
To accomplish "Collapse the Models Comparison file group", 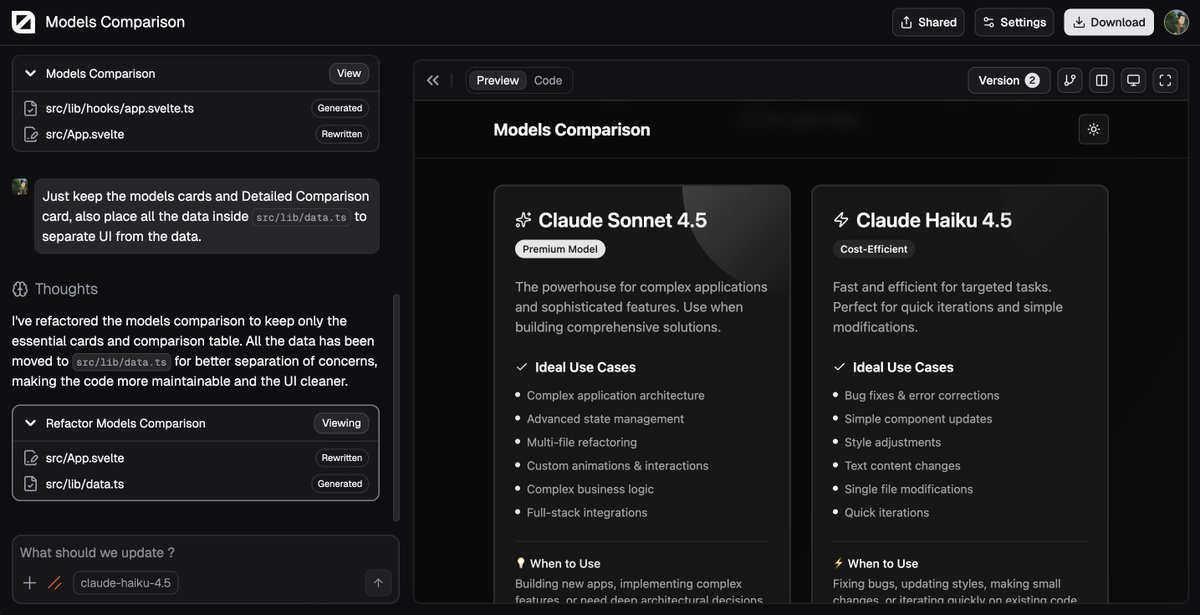I will 30,74.
